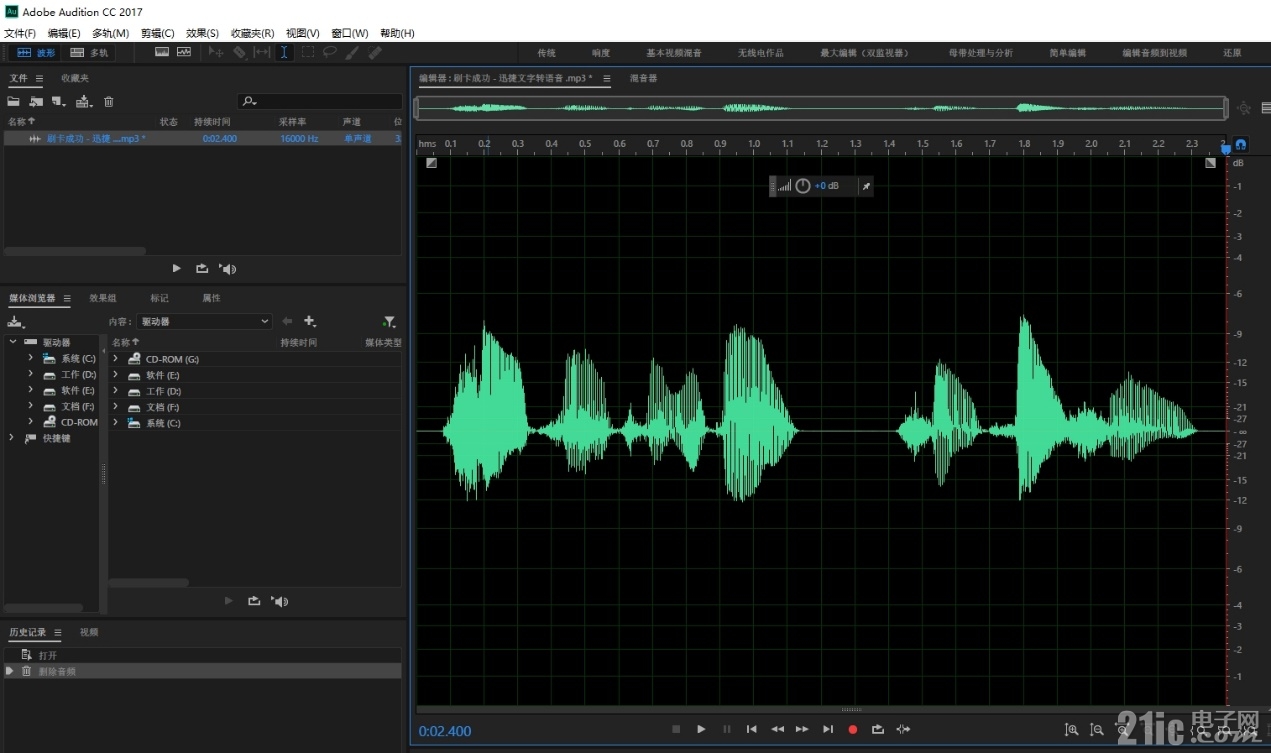The height and width of the screenshot is (753, 1271).
Task: Click the rewind button in the transport
Action: point(777,729)
